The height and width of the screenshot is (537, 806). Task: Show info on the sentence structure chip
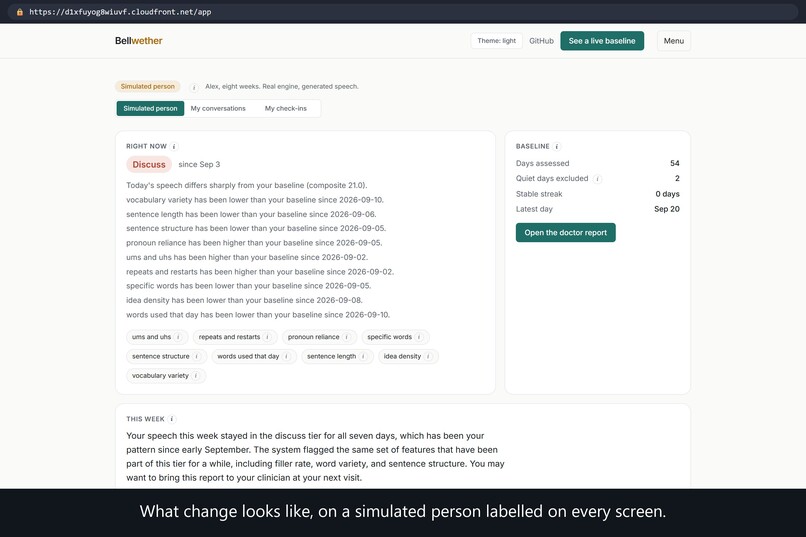click(x=197, y=356)
